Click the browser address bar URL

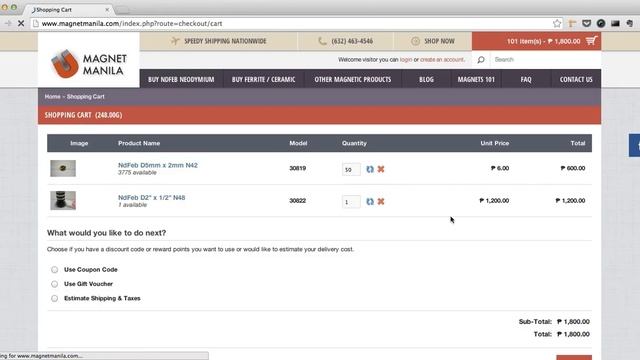[132, 24]
